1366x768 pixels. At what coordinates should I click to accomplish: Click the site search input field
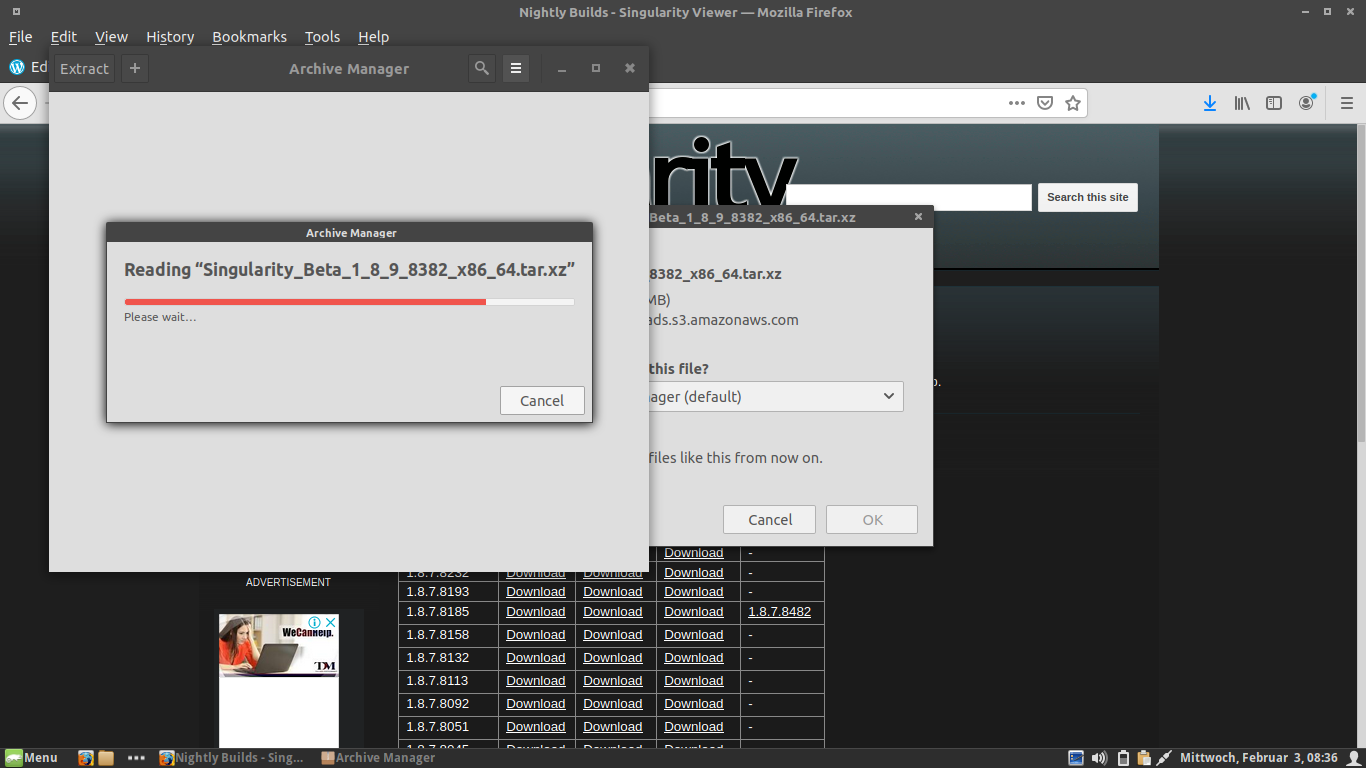coord(909,197)
